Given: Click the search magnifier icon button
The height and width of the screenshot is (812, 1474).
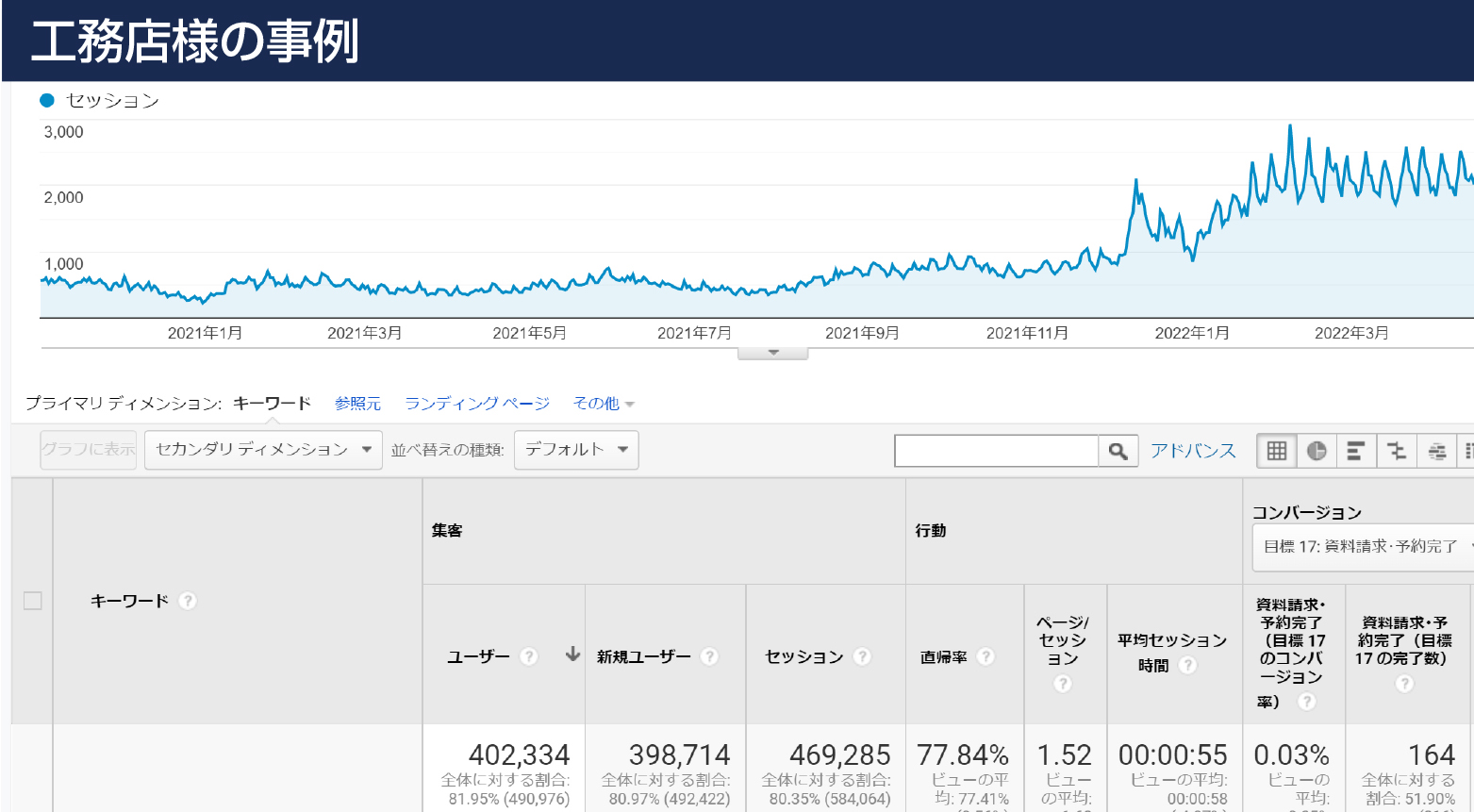Looking at the screenshot, I should (x=1118, y=451).
